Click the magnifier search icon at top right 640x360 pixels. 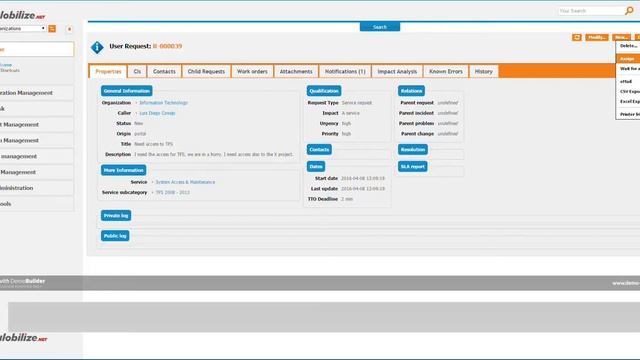pyautogui.click(x=629, y=11)
